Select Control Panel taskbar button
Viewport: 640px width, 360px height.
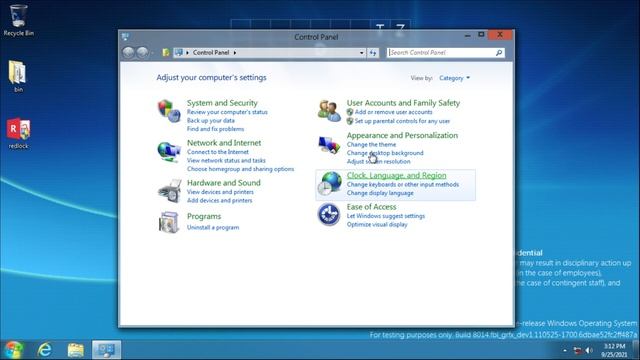pyautogui.click(x=107, y=350)
